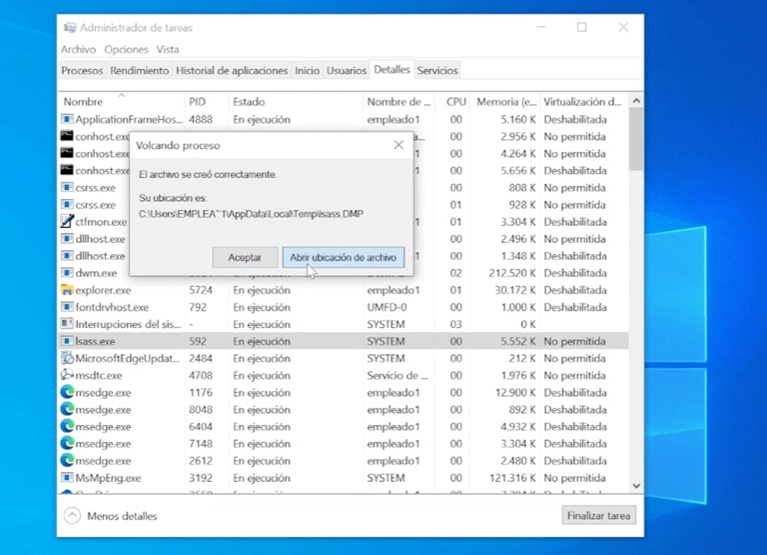Click the fontdrvhost.exe process icon
Screen dimensions: 767x555
pos(67,307)
